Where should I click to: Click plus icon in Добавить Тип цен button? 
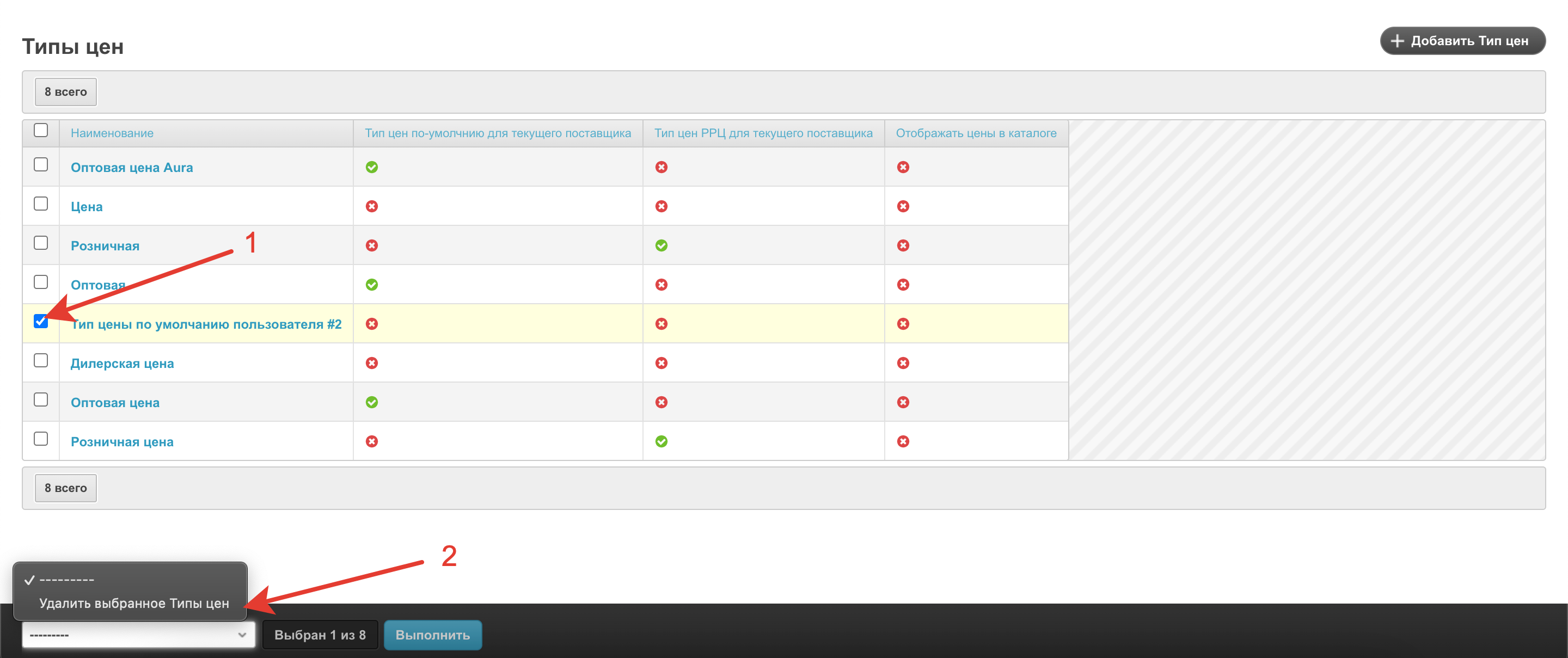pyautogui.click(x=1398, y=41)
